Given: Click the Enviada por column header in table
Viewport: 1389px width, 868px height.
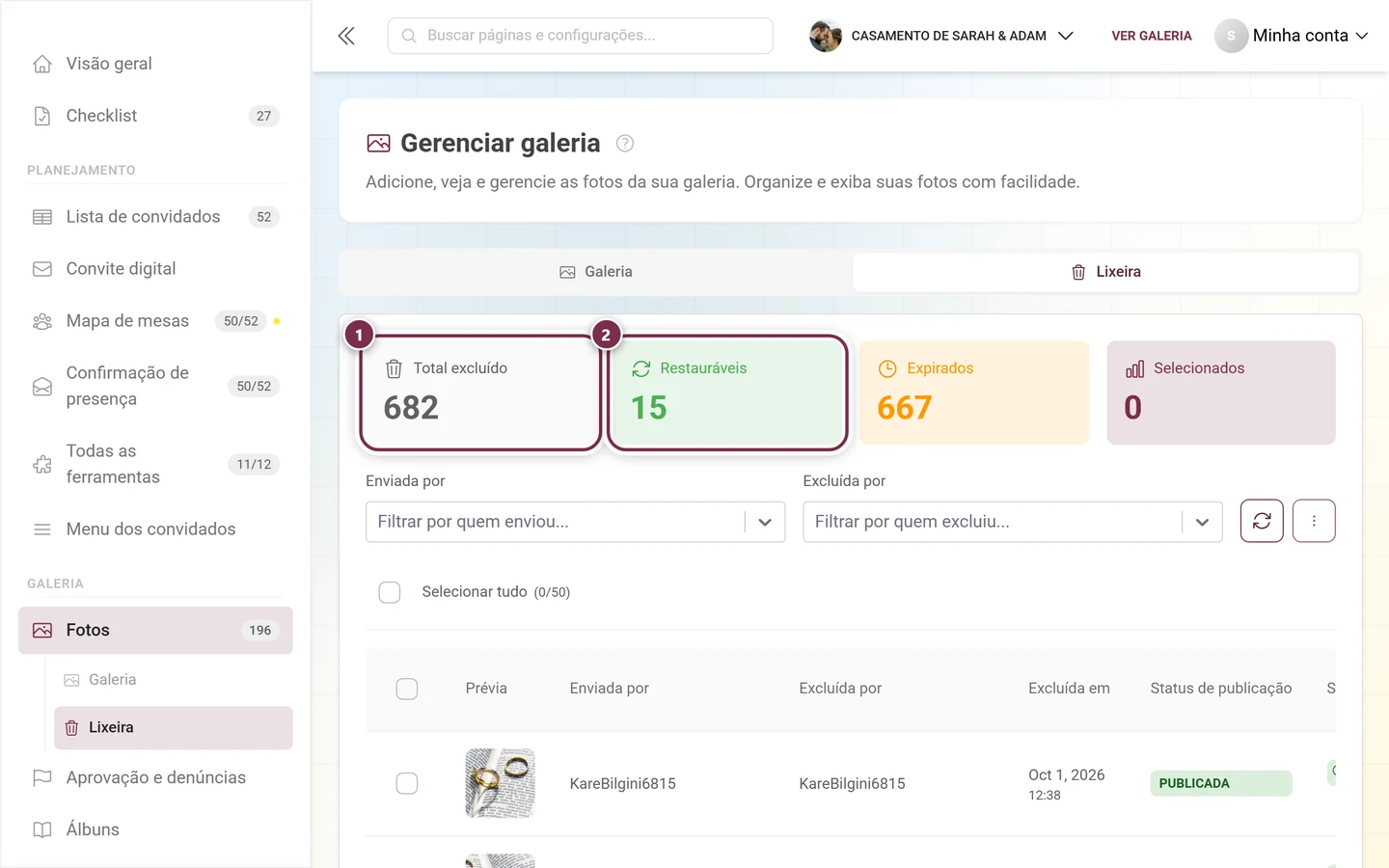Looking at the screenshot, I should coord(610,689).
